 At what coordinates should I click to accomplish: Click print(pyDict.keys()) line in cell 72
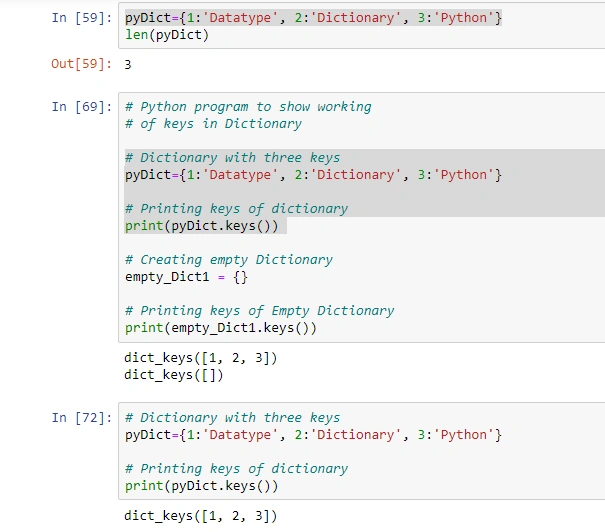click(201, 486)
